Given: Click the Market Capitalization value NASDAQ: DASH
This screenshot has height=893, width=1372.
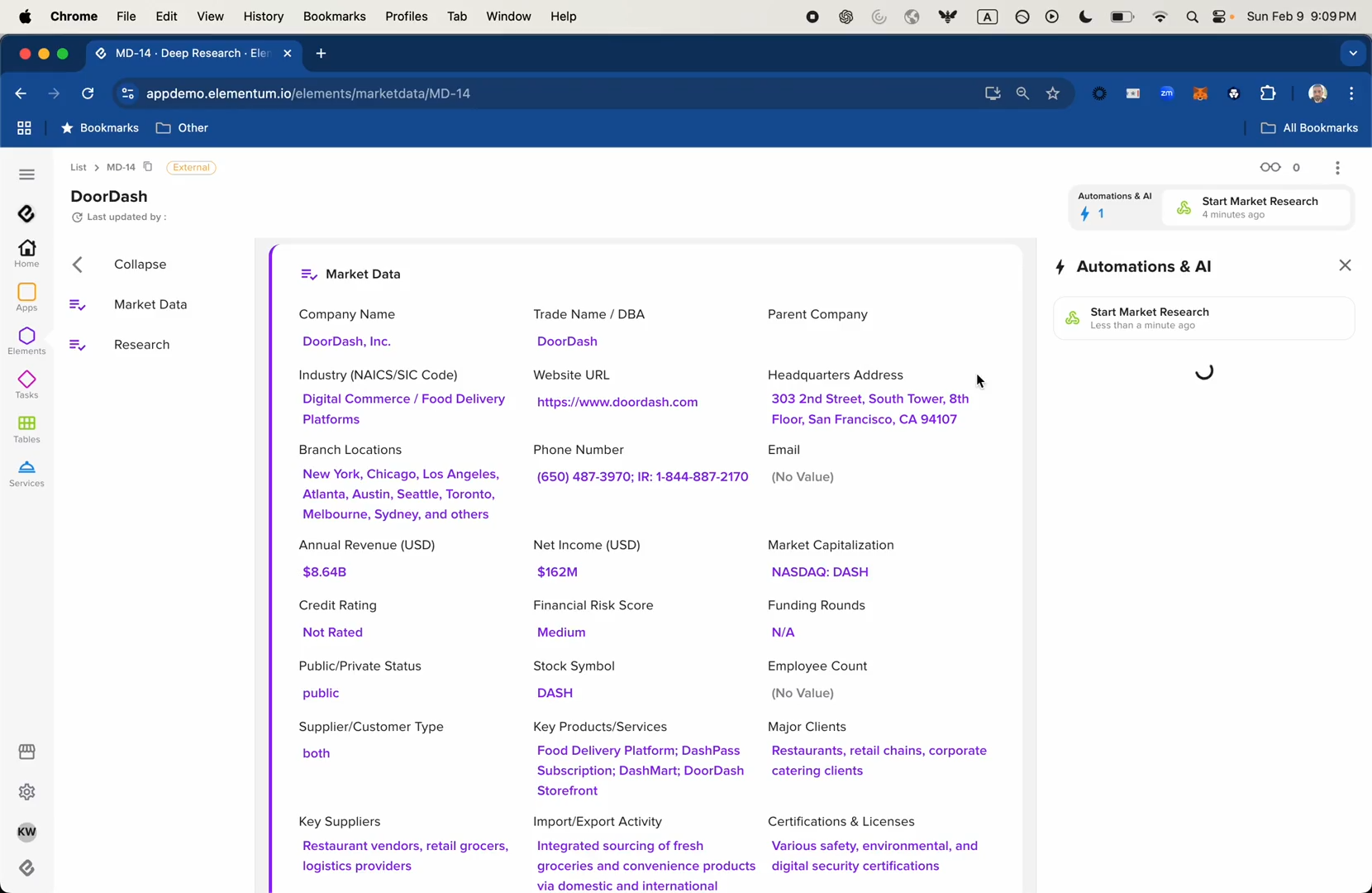Looking at the screenshot, I should pyautogui.click(x=820, y=572).
